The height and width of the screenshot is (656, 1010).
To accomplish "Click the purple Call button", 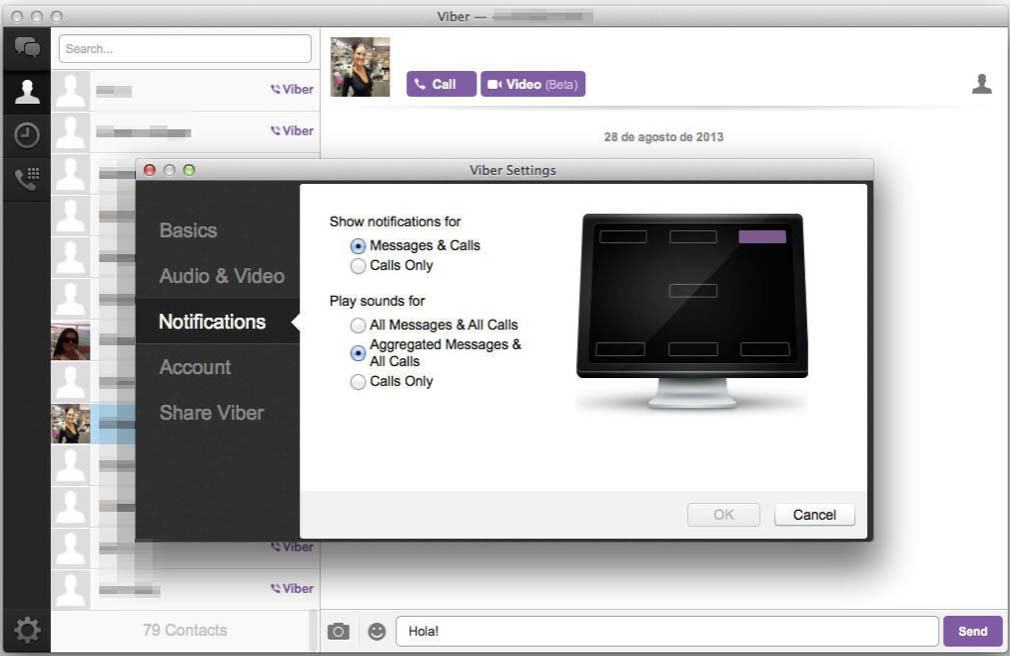I will click(441, 84).
